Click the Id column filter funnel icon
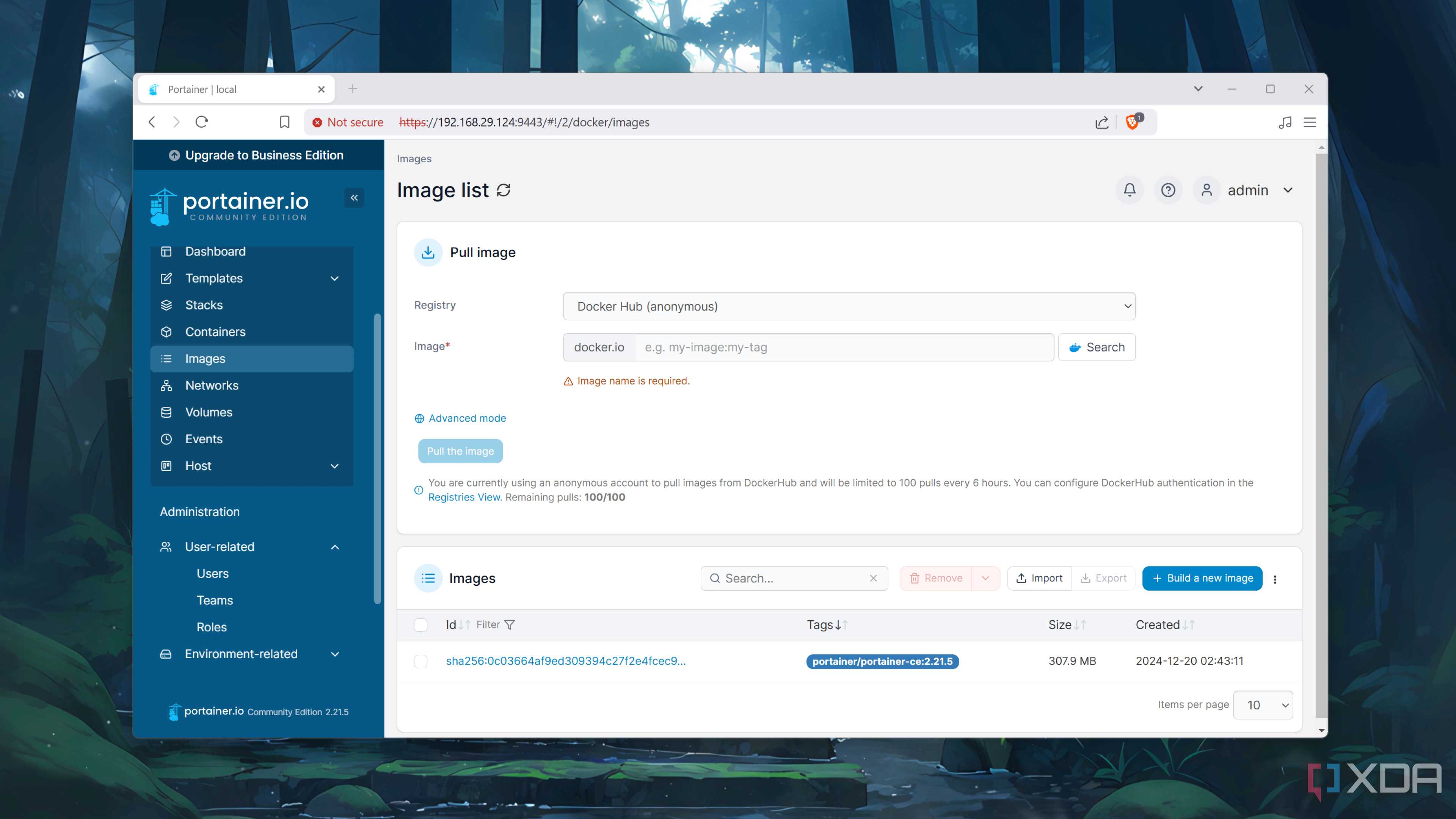Viewport: 1456px width, 819px height. (509, 624)
